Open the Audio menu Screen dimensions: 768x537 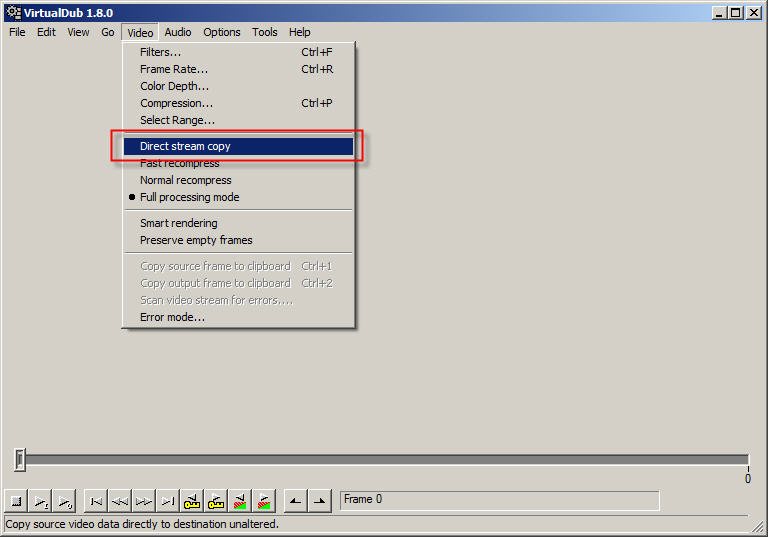(x=178, y=32)
